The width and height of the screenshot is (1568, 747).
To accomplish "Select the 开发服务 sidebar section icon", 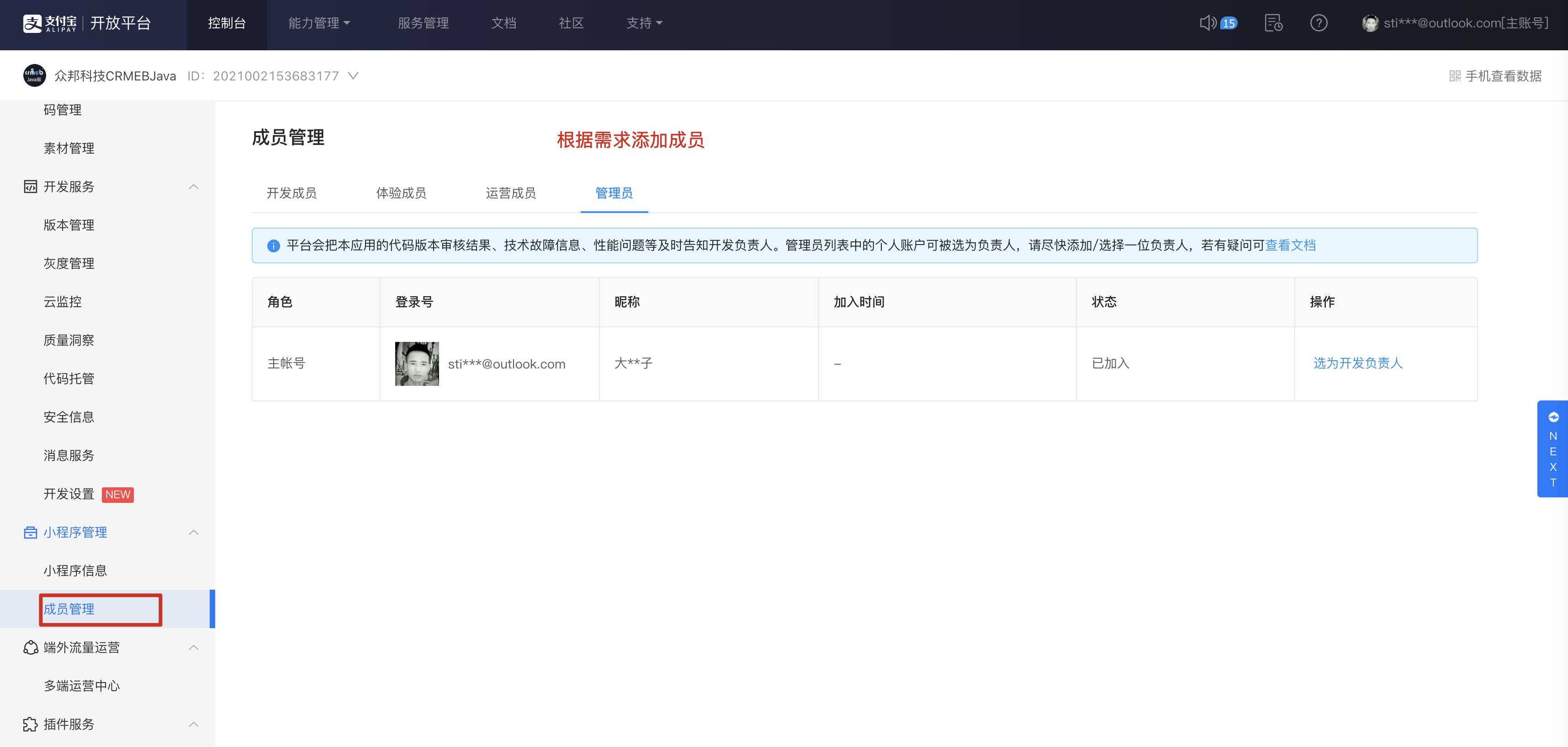I will (31, 187).
